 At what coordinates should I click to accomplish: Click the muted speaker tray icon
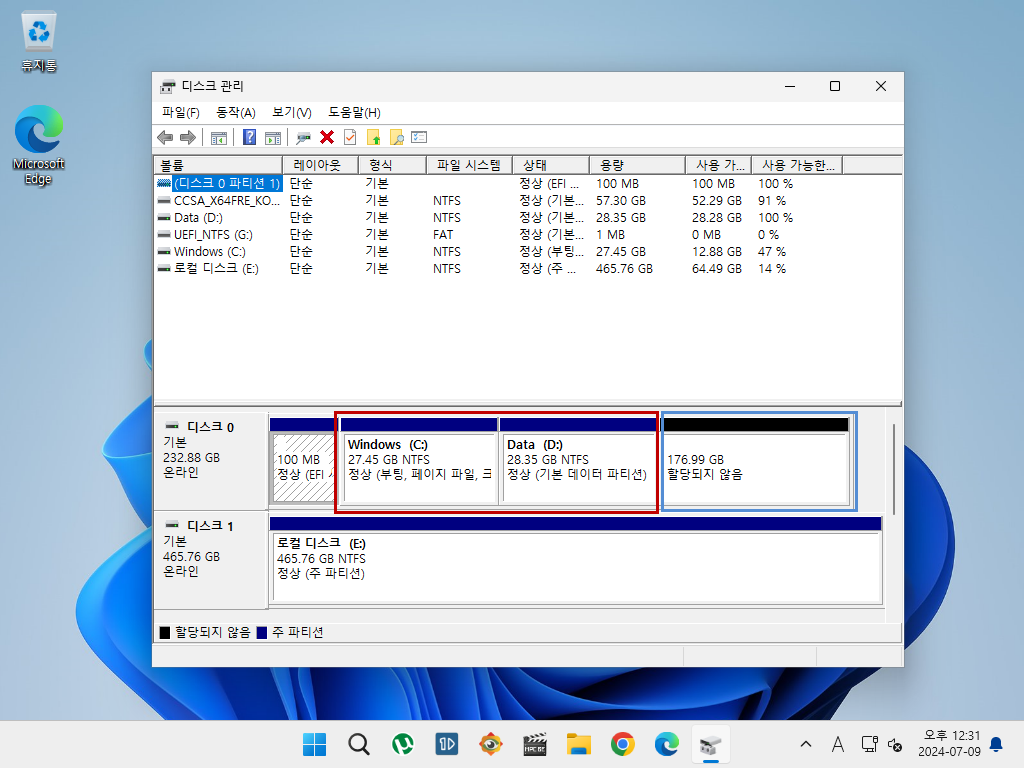(895, 744)
